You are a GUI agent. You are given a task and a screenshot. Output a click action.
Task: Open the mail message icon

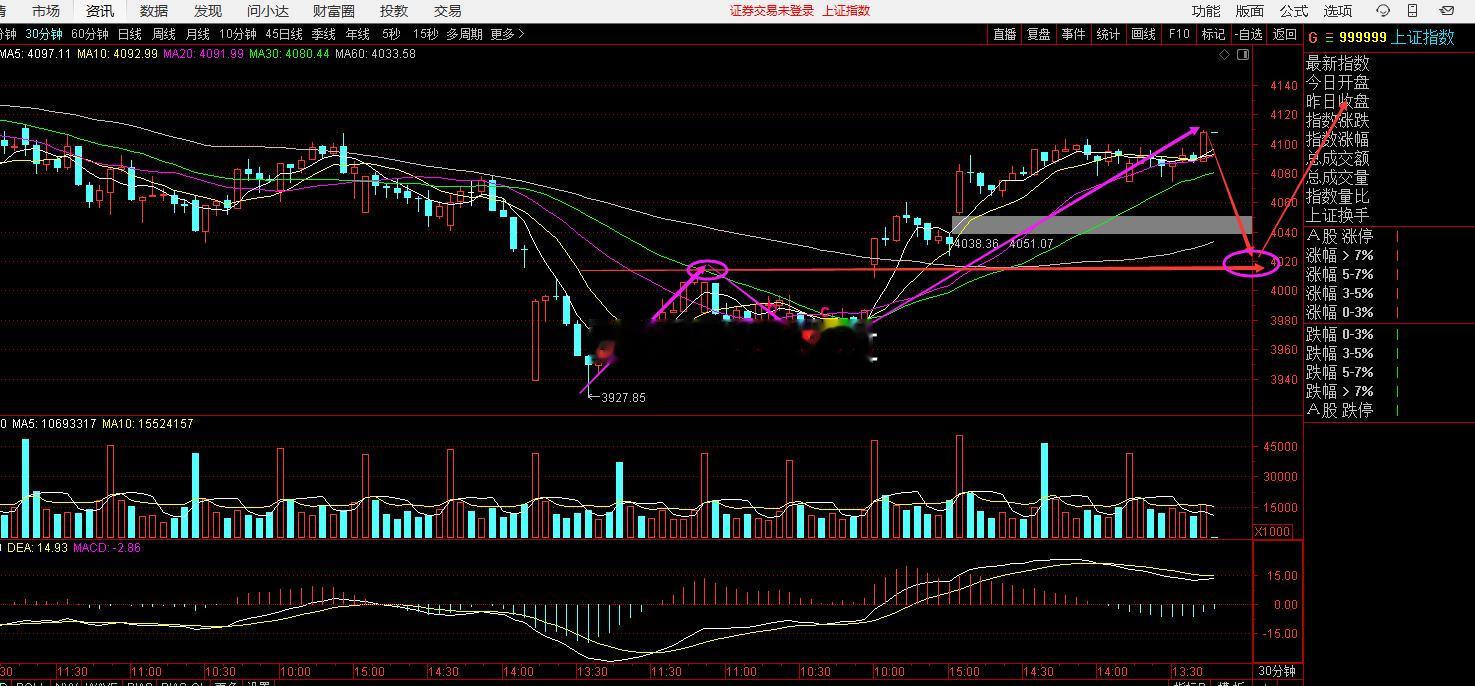(x=1446, y=10)
